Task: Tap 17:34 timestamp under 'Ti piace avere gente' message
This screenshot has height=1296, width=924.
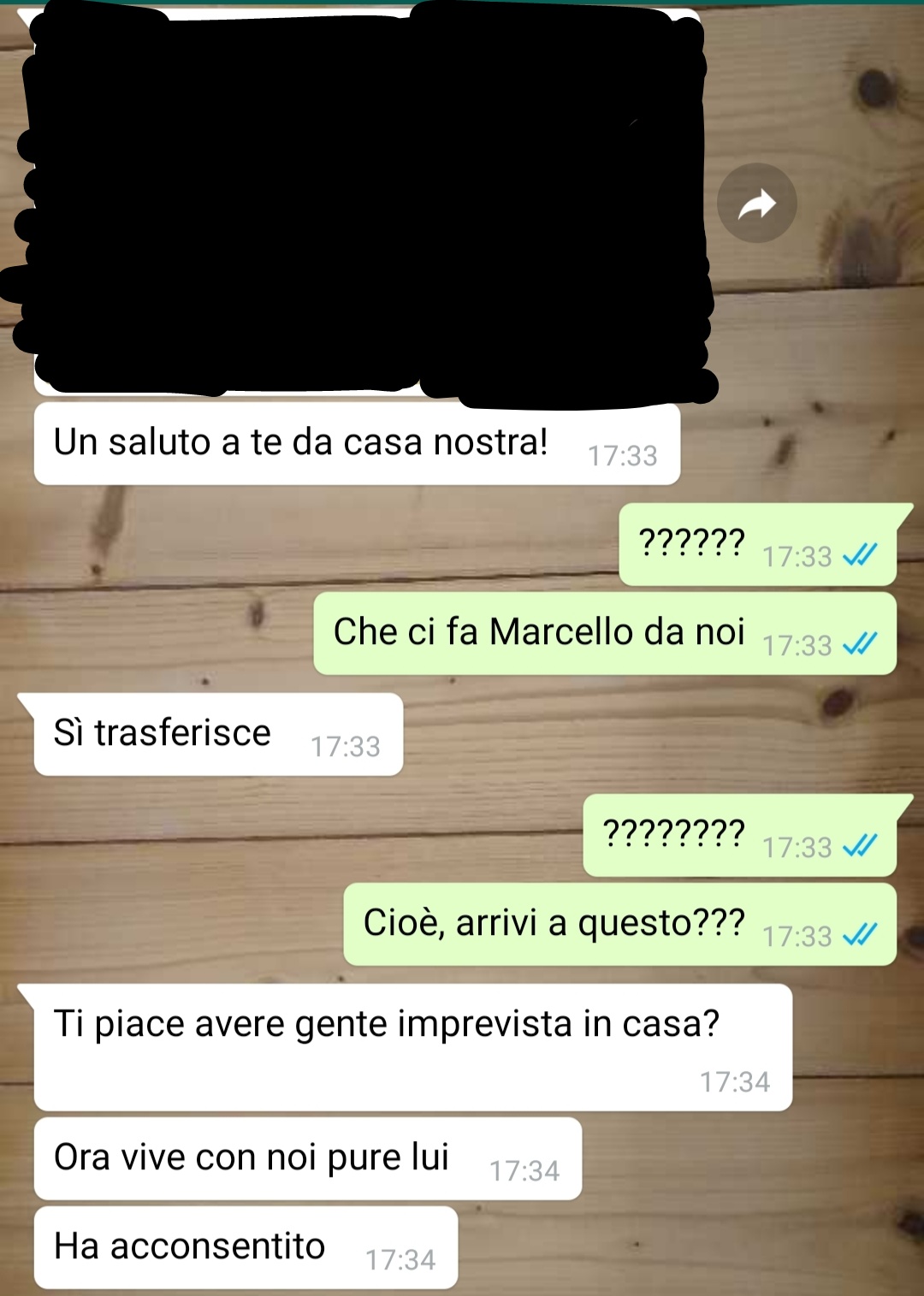Action: [x=735, y=1082]
